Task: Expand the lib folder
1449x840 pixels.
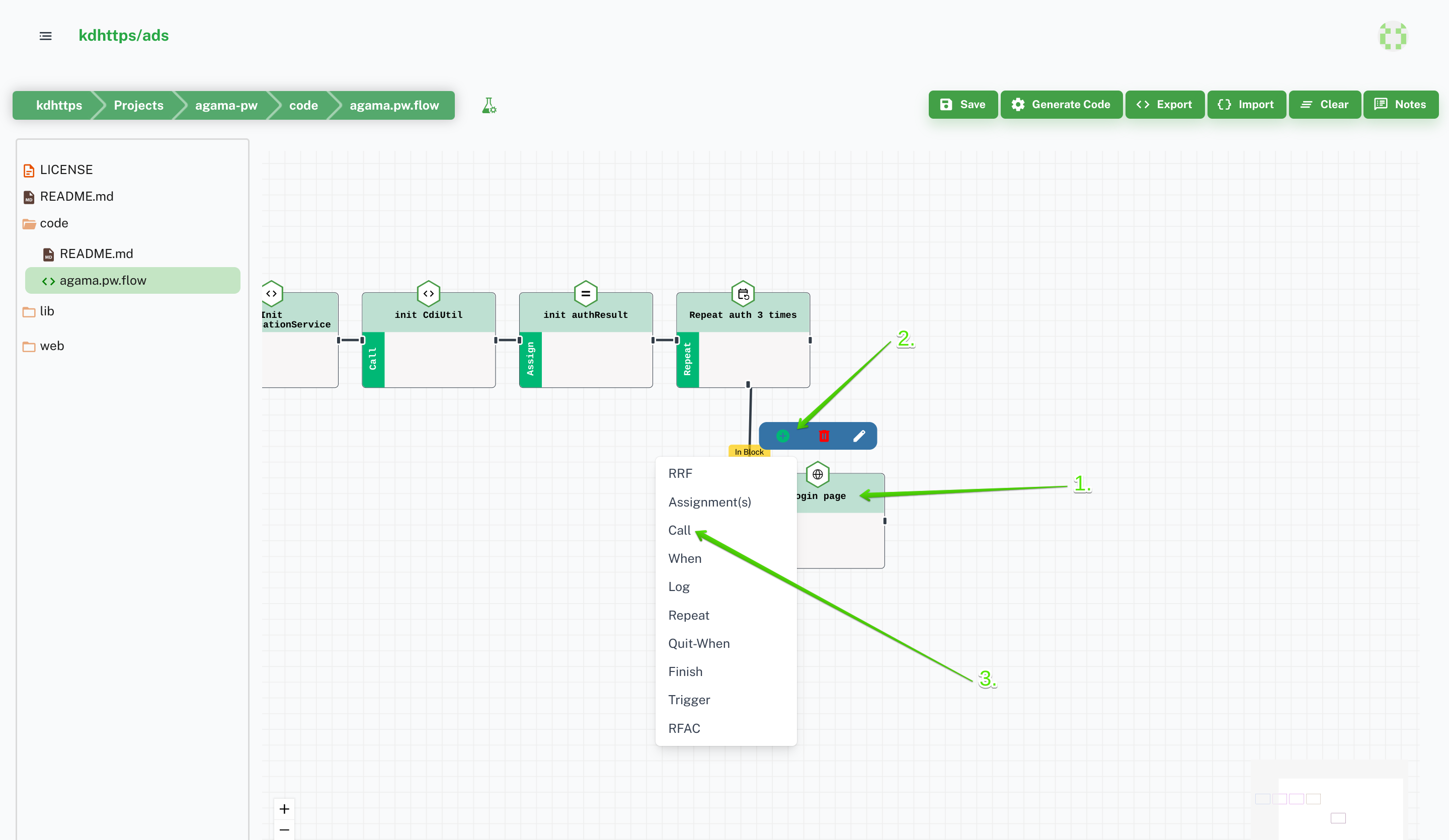Action: pyautogui.click(x=47, y=311)
